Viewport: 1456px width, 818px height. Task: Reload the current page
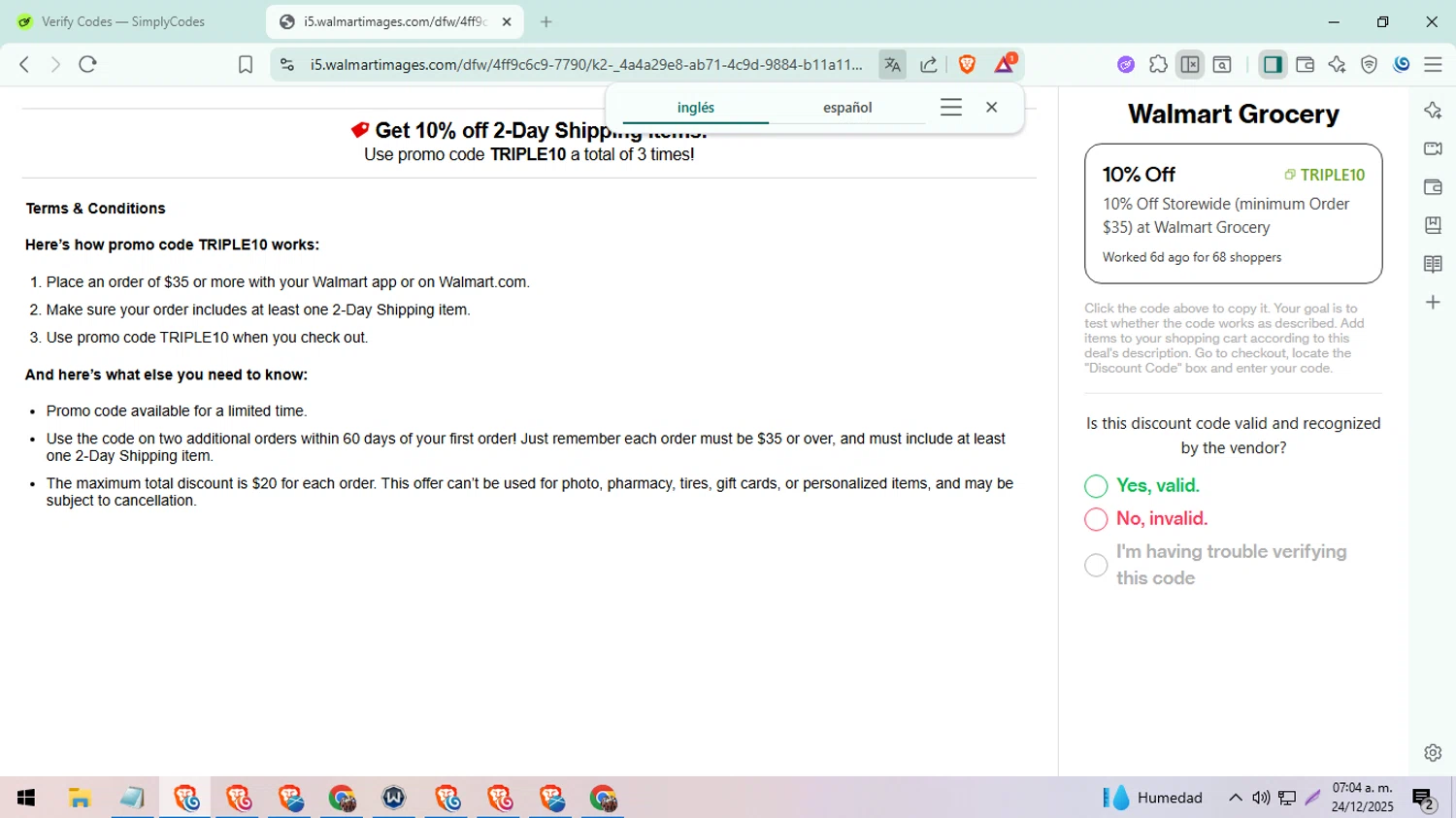pyautogui.click(x=87, y=64)
